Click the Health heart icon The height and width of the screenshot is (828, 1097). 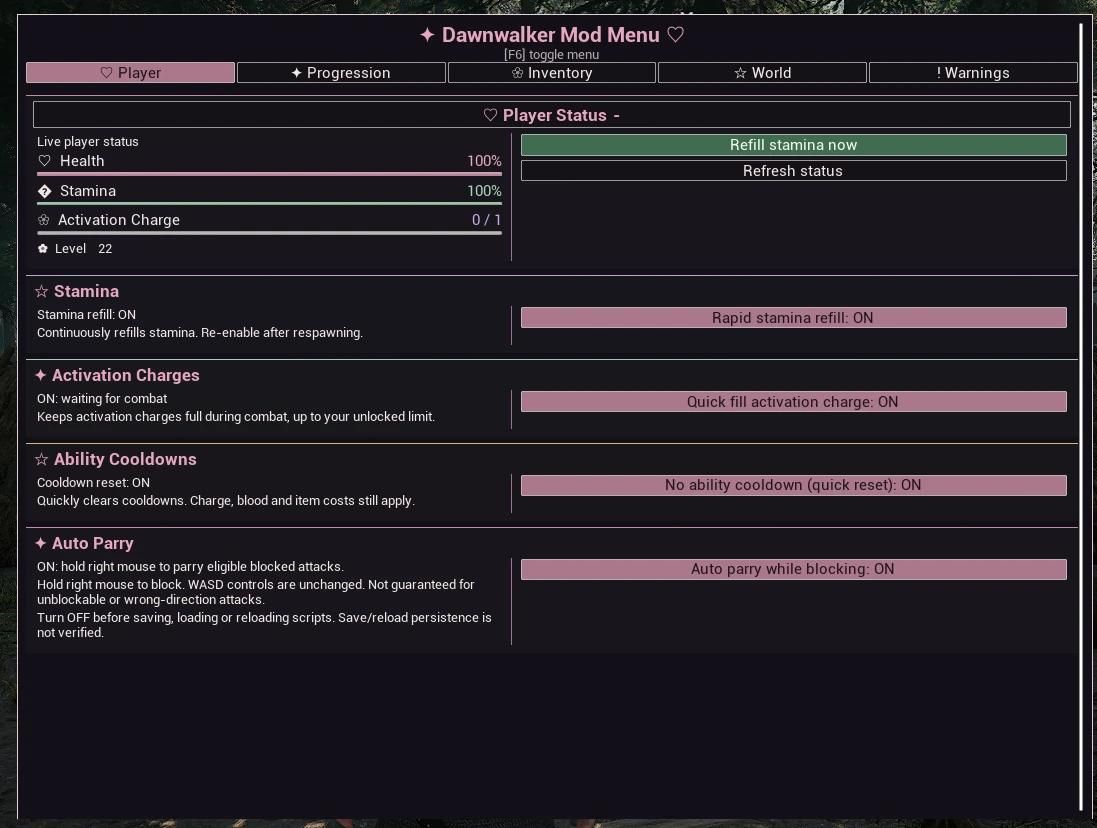coord(44,161)
